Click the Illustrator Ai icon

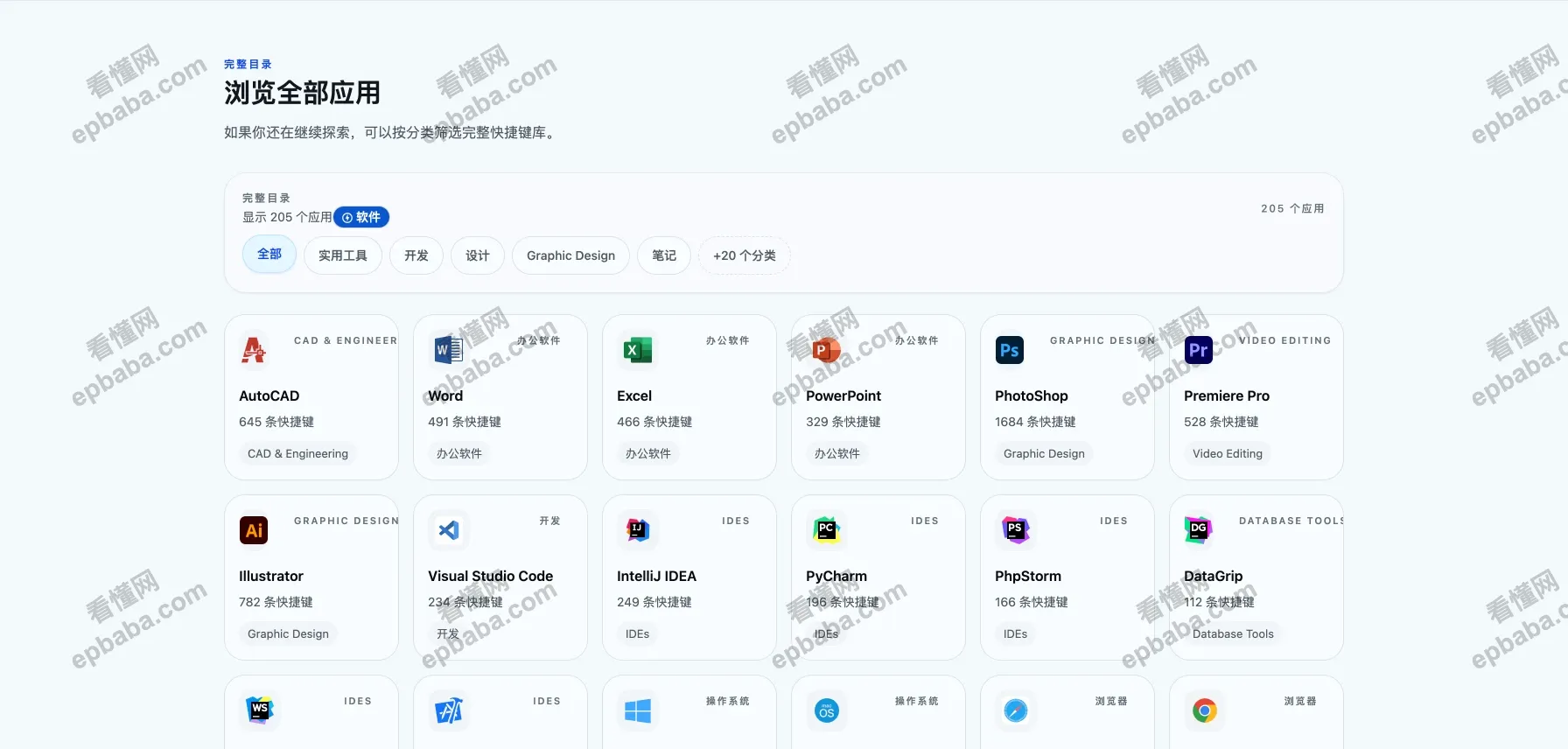coord(254,530)
